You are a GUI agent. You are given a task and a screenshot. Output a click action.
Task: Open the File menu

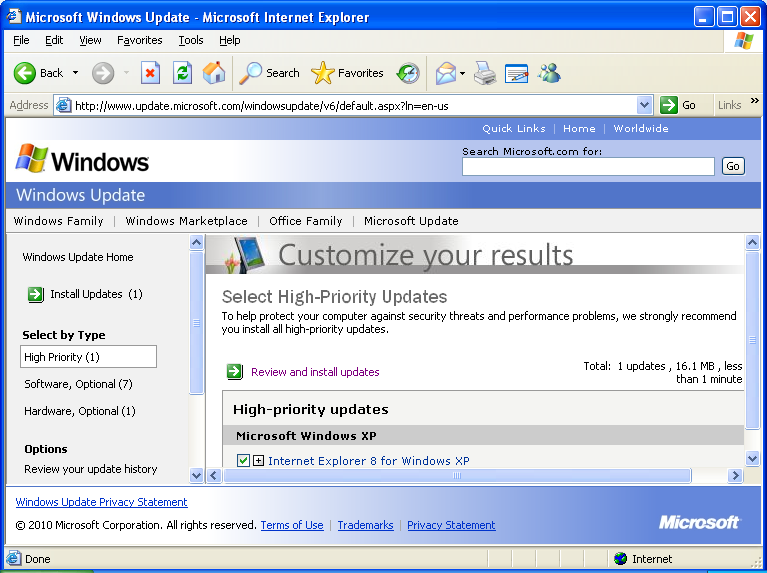pyautogui.click(x=21, y=40)
